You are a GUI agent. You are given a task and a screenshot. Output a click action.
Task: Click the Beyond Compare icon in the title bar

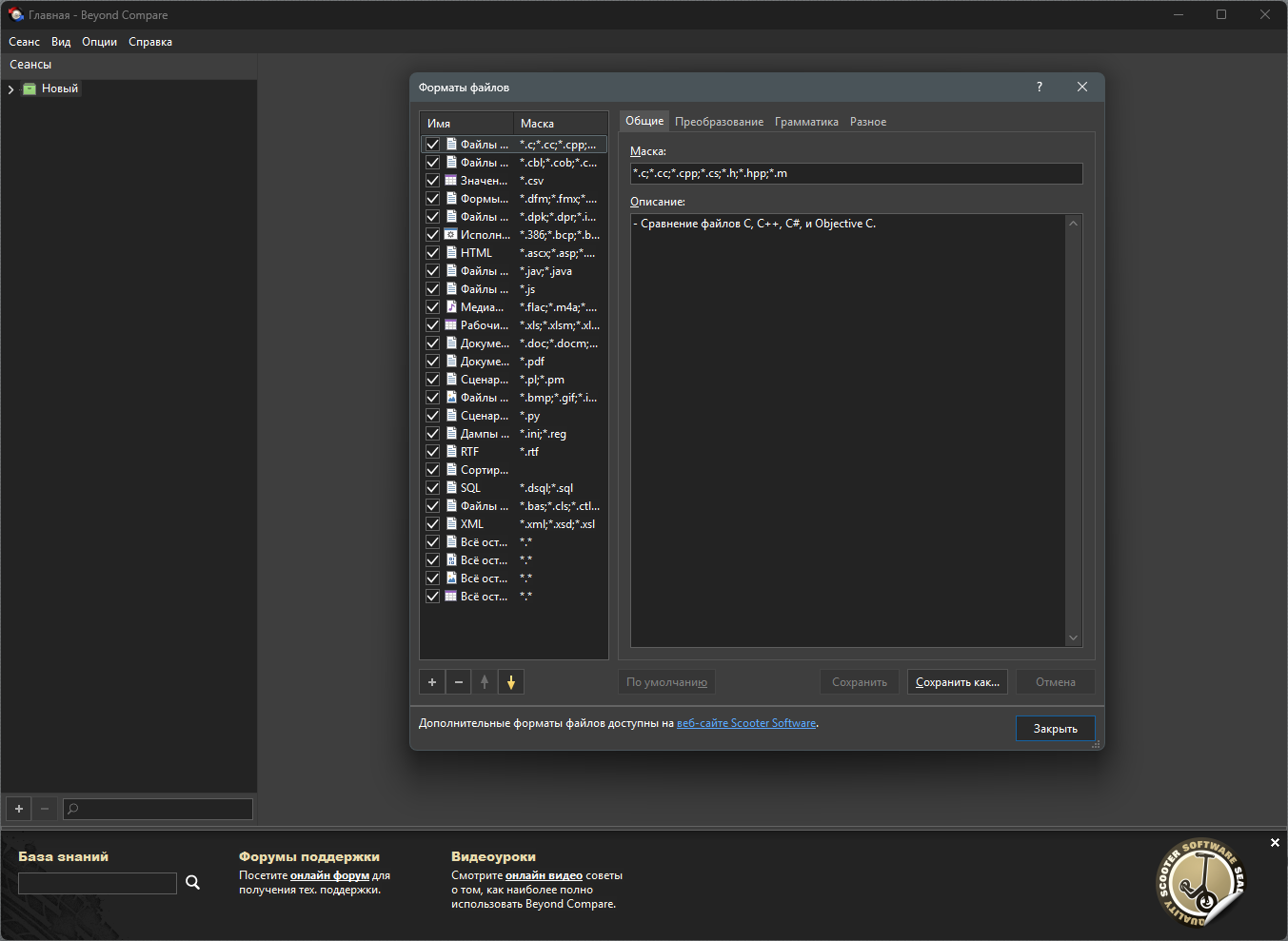[x=16, y=15]
